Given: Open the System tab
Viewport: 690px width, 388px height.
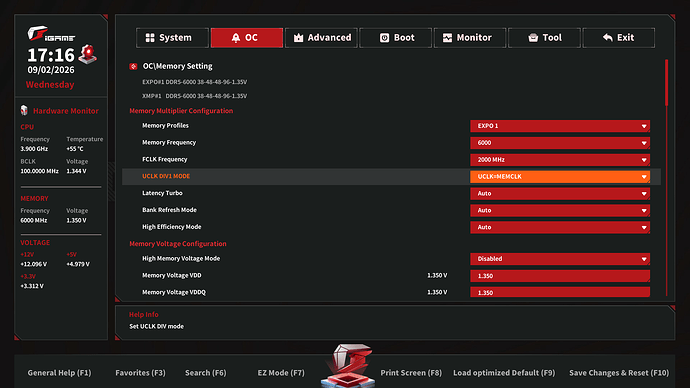Looking at the screenshot, I should [x=172, y=38].
